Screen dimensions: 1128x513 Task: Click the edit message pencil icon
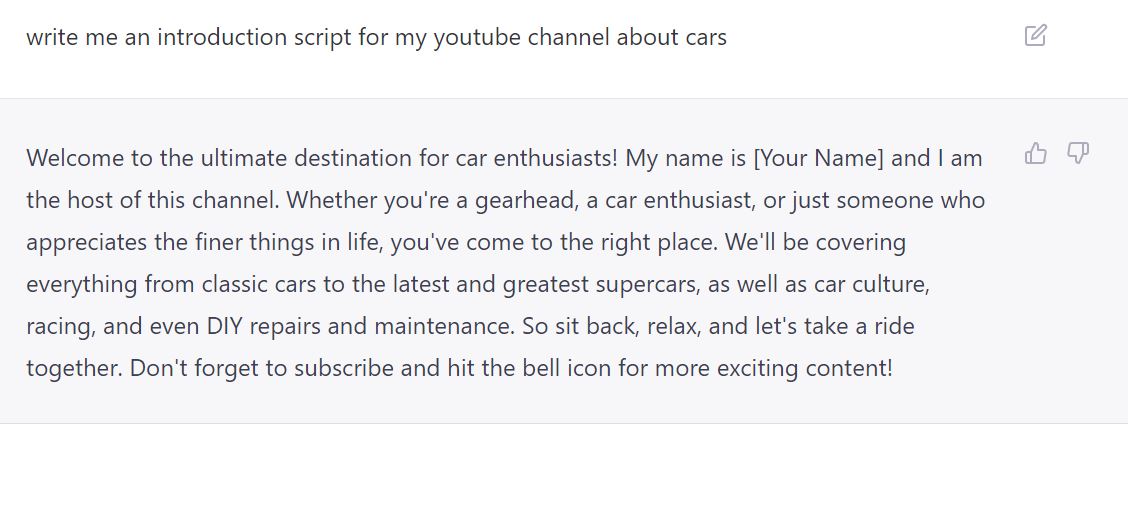1036,36
